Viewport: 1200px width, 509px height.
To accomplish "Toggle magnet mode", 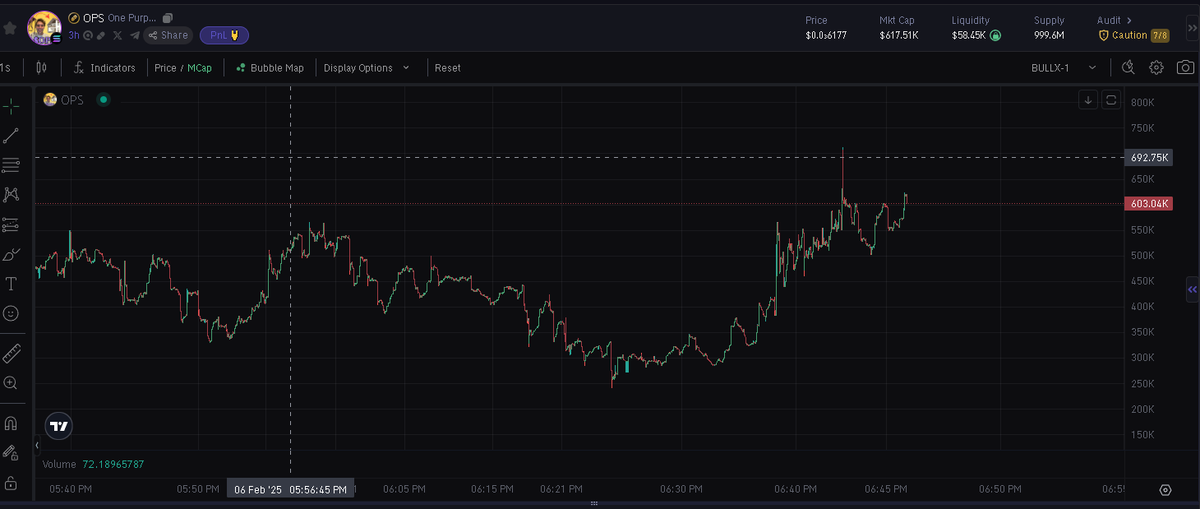I will coord(11,423).
